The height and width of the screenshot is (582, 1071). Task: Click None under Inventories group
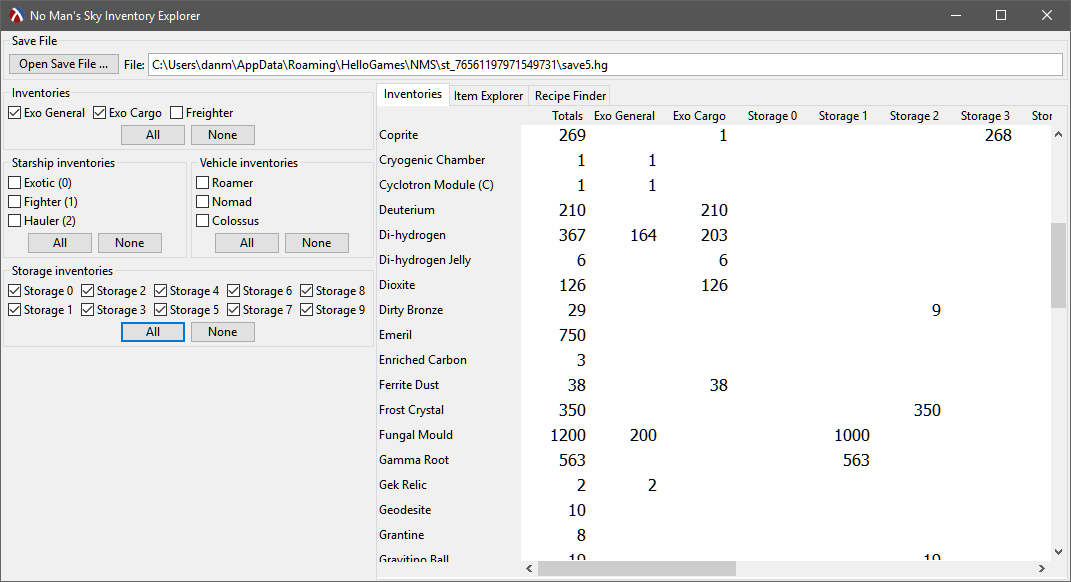click(x=223, y=135)
